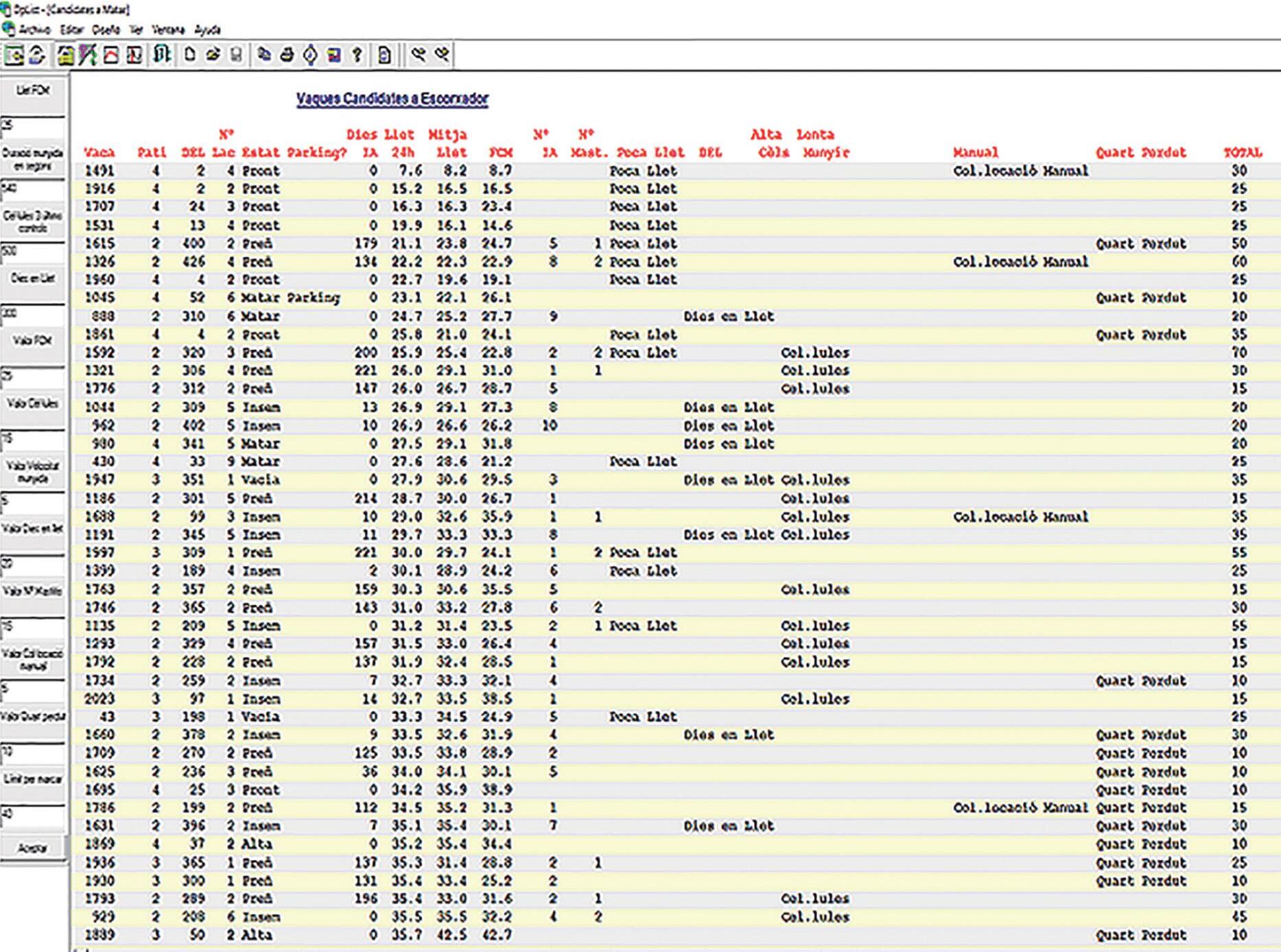
Task: Open the Ver menu
Action: 136,29
